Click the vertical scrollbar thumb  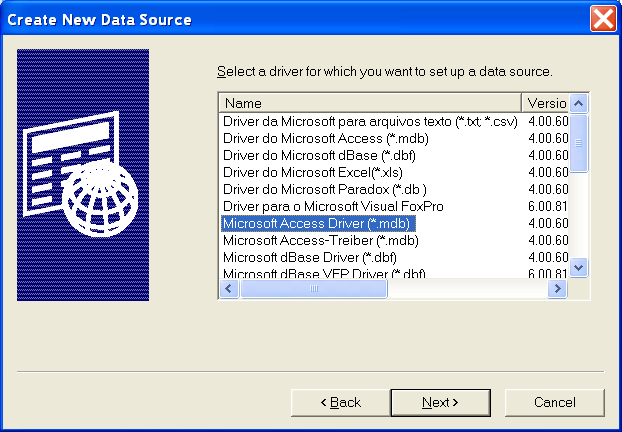(x=578, y=143)
